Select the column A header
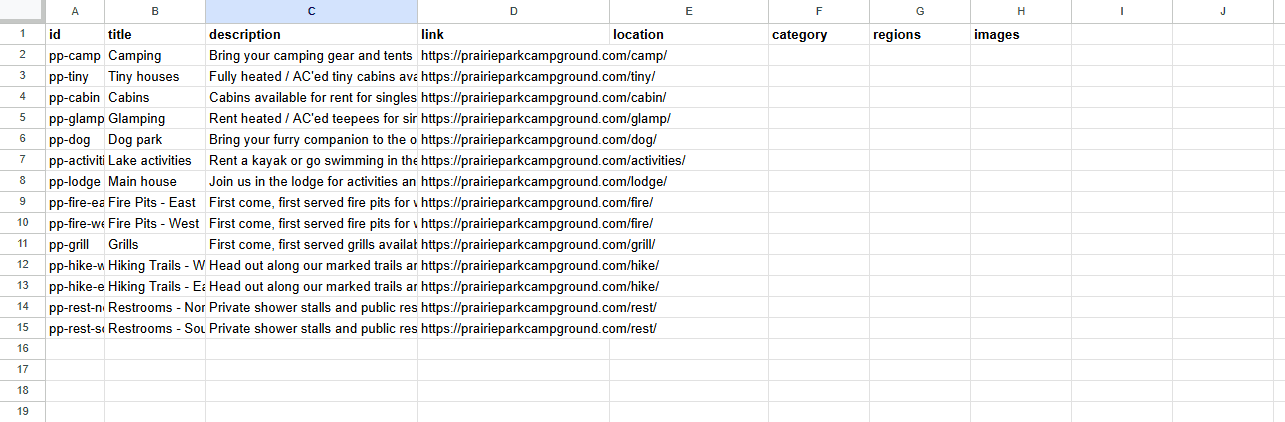The image size is (1285, 422). click(75, 11)
